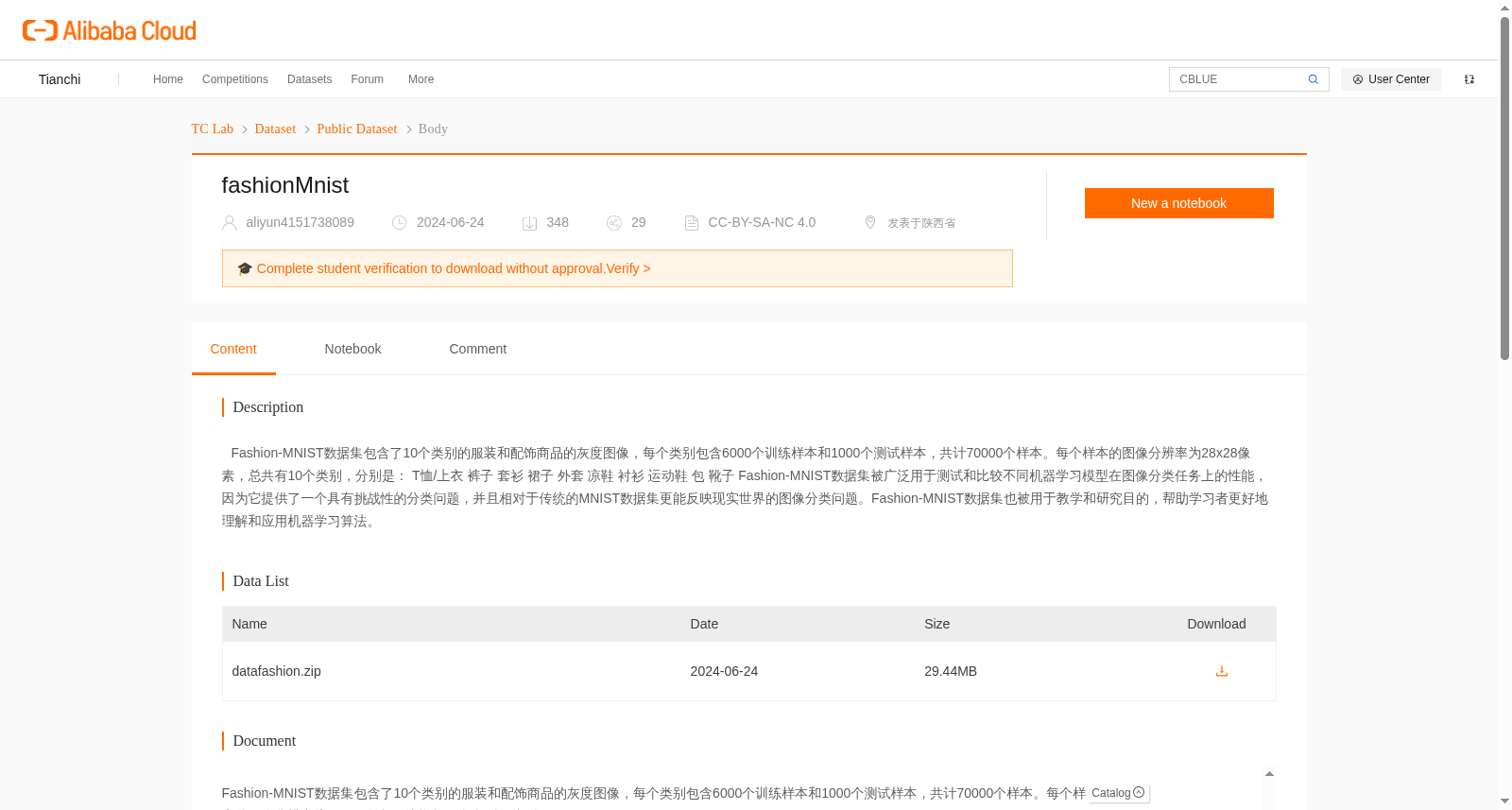Click the student verification Verify link
1512x810 pixels.
(x=628, y=268)
